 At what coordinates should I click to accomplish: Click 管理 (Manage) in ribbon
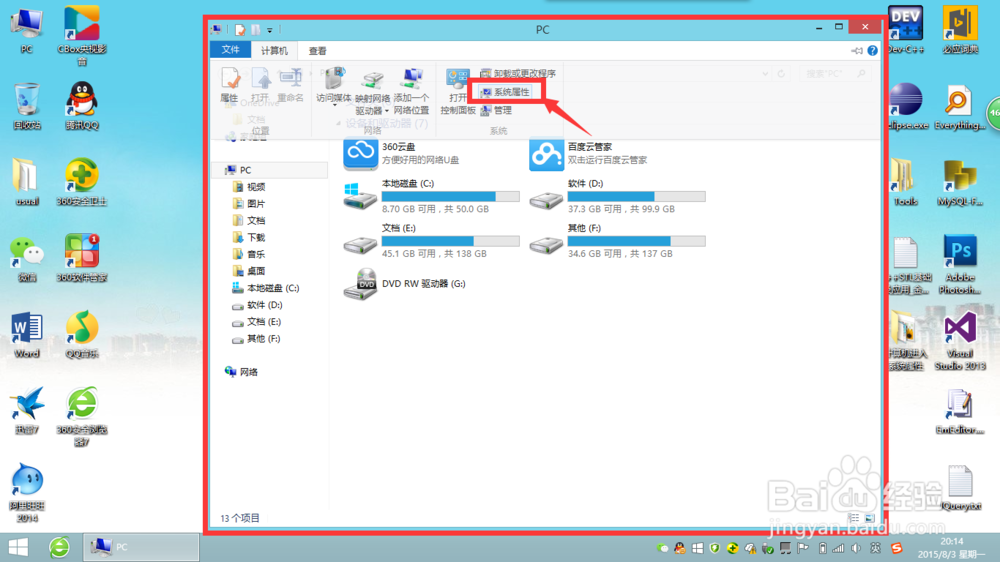[x=496, y=110]
